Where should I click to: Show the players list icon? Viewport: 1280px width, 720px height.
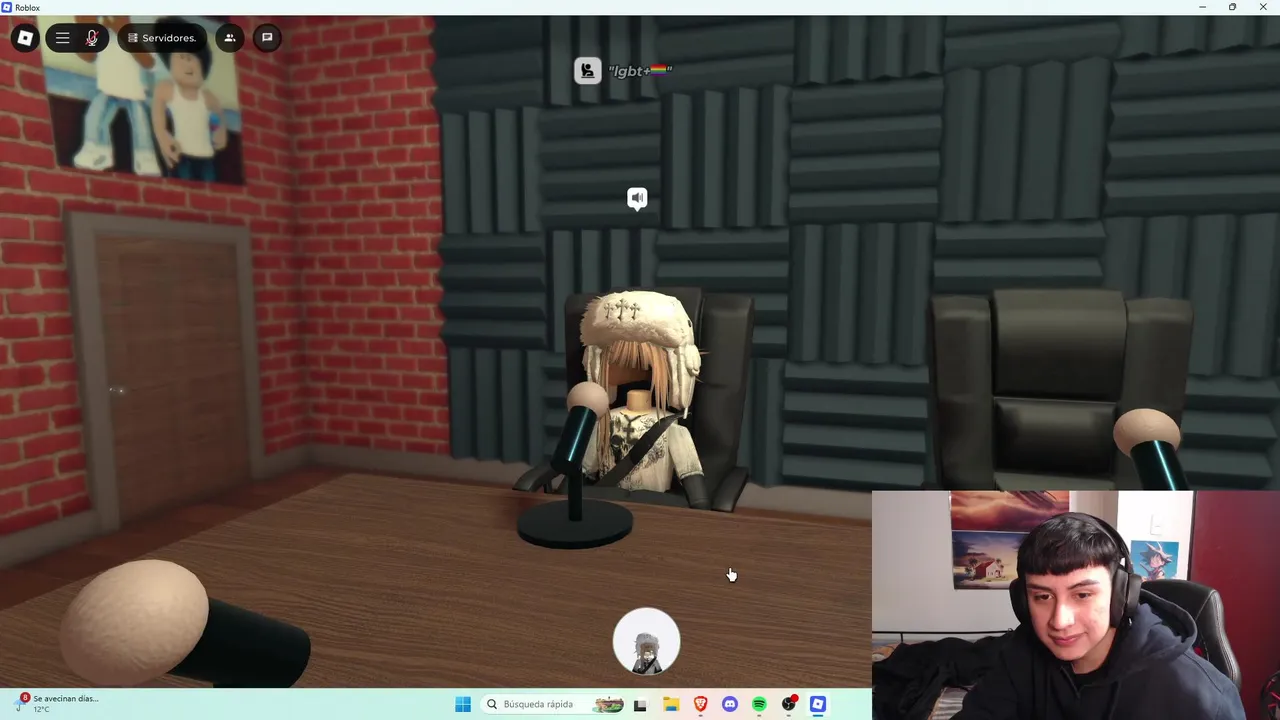tap(229, 38)
